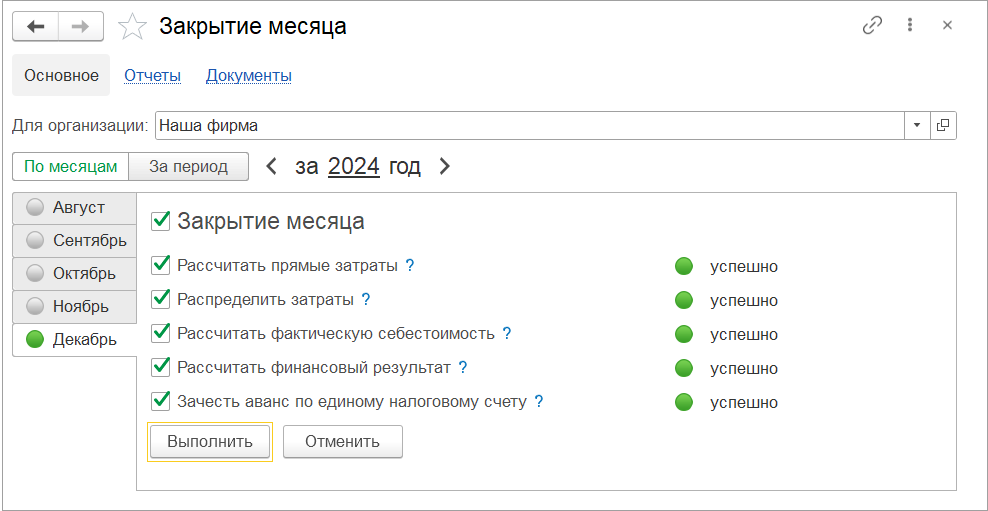This screenshot has height=511, width=988.
Task: Disable Зачесть аванс по единому налоговому счету
Action: pyautogui.click(x=160, y=401)
